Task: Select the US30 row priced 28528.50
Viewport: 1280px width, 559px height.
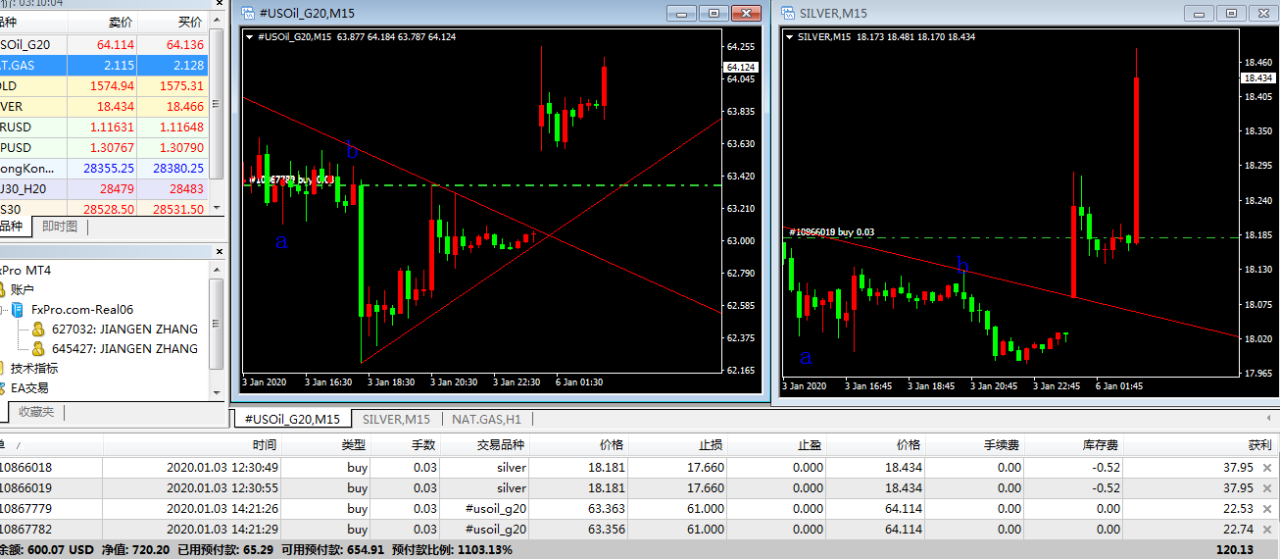Action: click(x=106, y=209)
